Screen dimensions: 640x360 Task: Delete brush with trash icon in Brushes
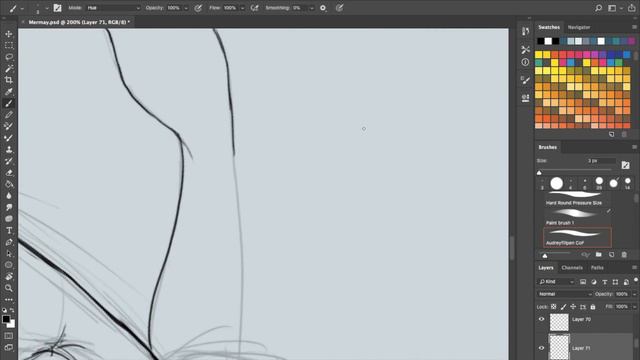[624, 255]
